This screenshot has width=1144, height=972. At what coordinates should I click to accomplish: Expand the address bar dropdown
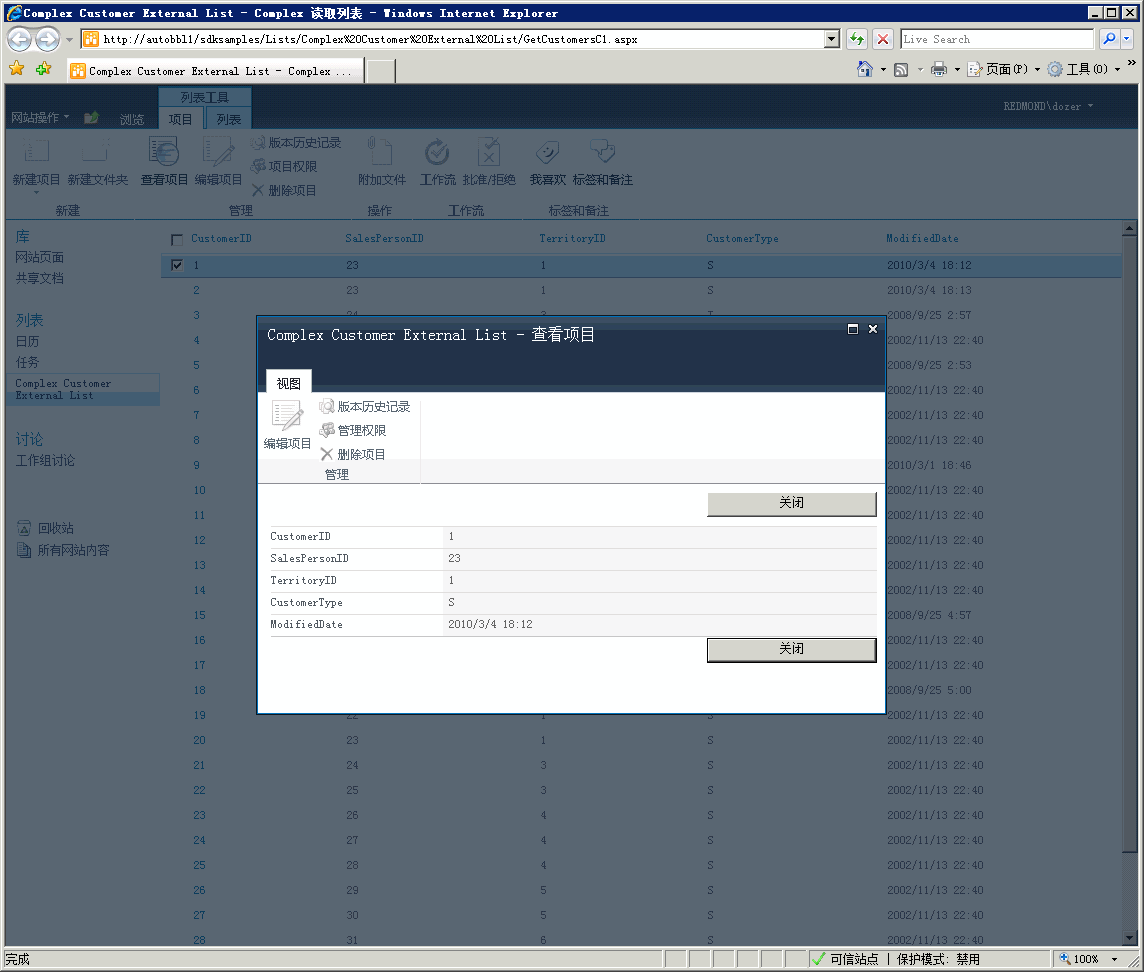coord(832,39)
